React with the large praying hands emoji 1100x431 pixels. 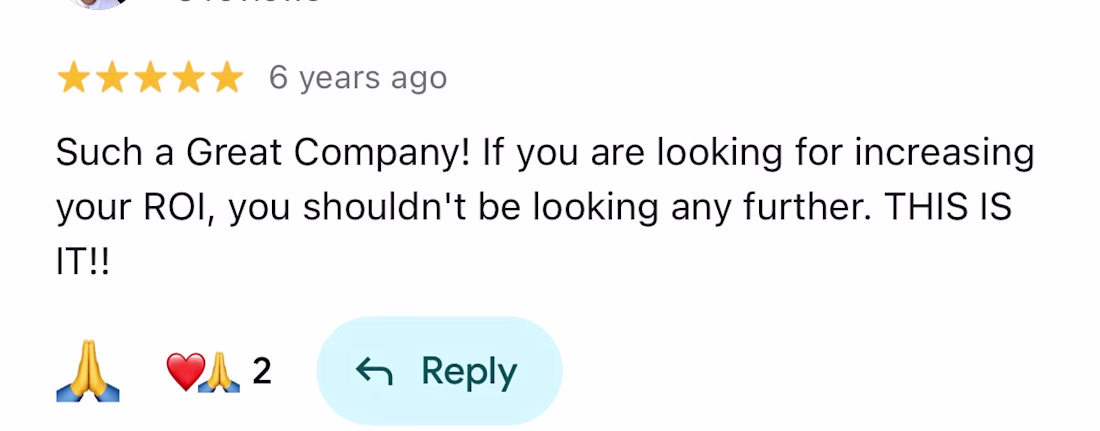click(88, 372)
